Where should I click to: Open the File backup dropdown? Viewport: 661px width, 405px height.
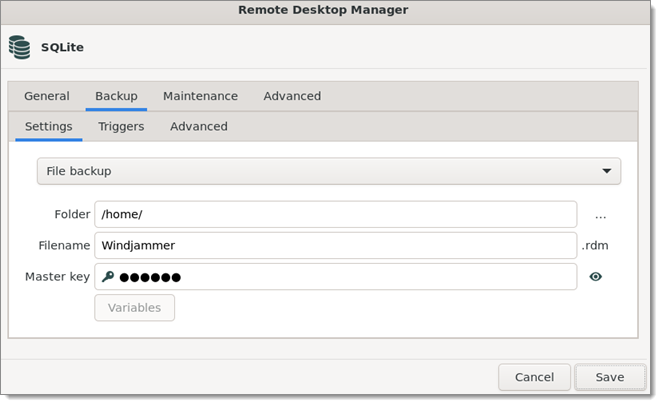coord(329,171)
